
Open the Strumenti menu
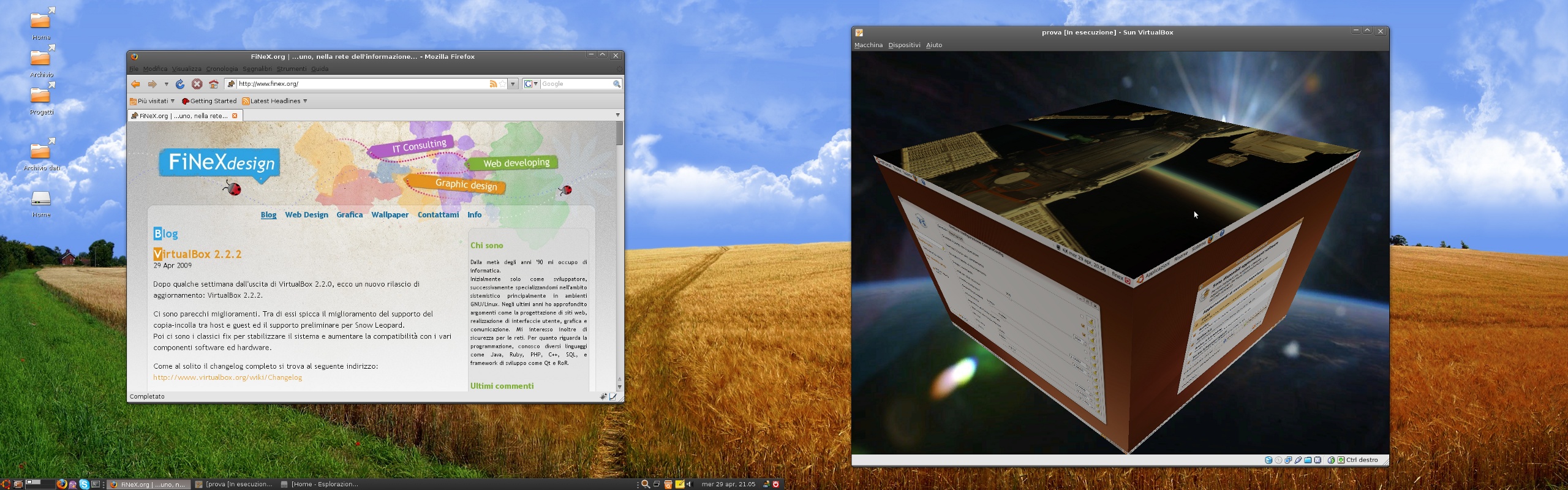click(291, 69)
